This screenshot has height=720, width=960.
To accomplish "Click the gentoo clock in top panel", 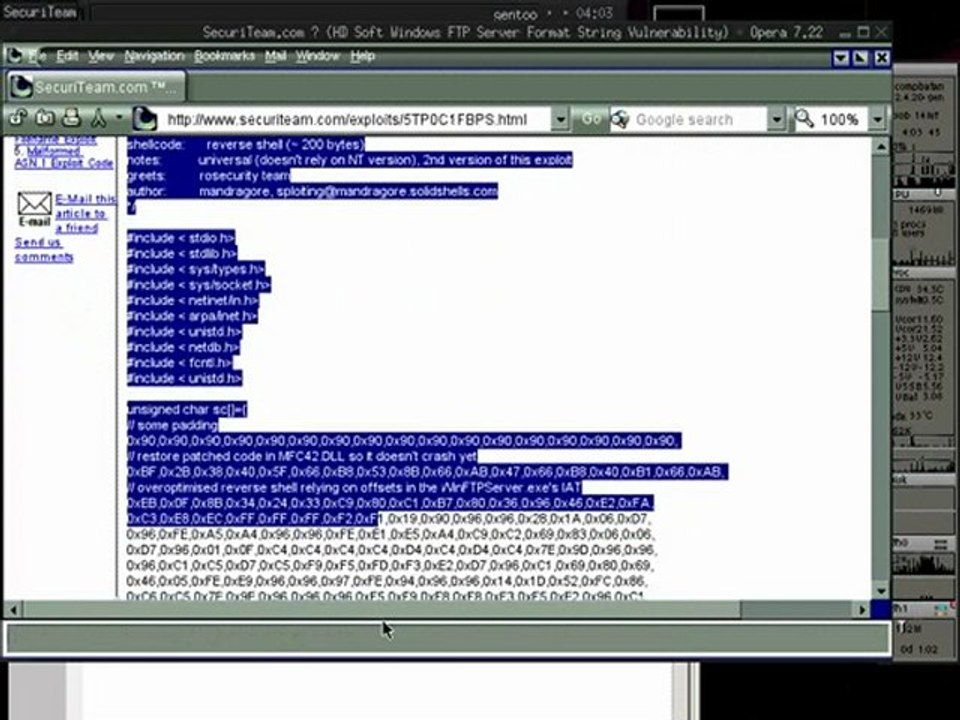I will point(552,13).
